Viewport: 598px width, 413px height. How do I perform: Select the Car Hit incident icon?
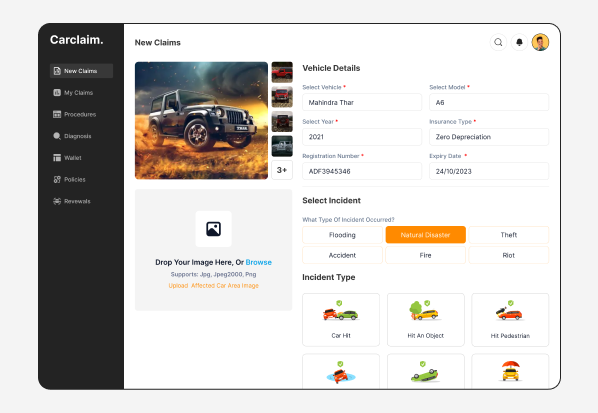tap(341, 312)
